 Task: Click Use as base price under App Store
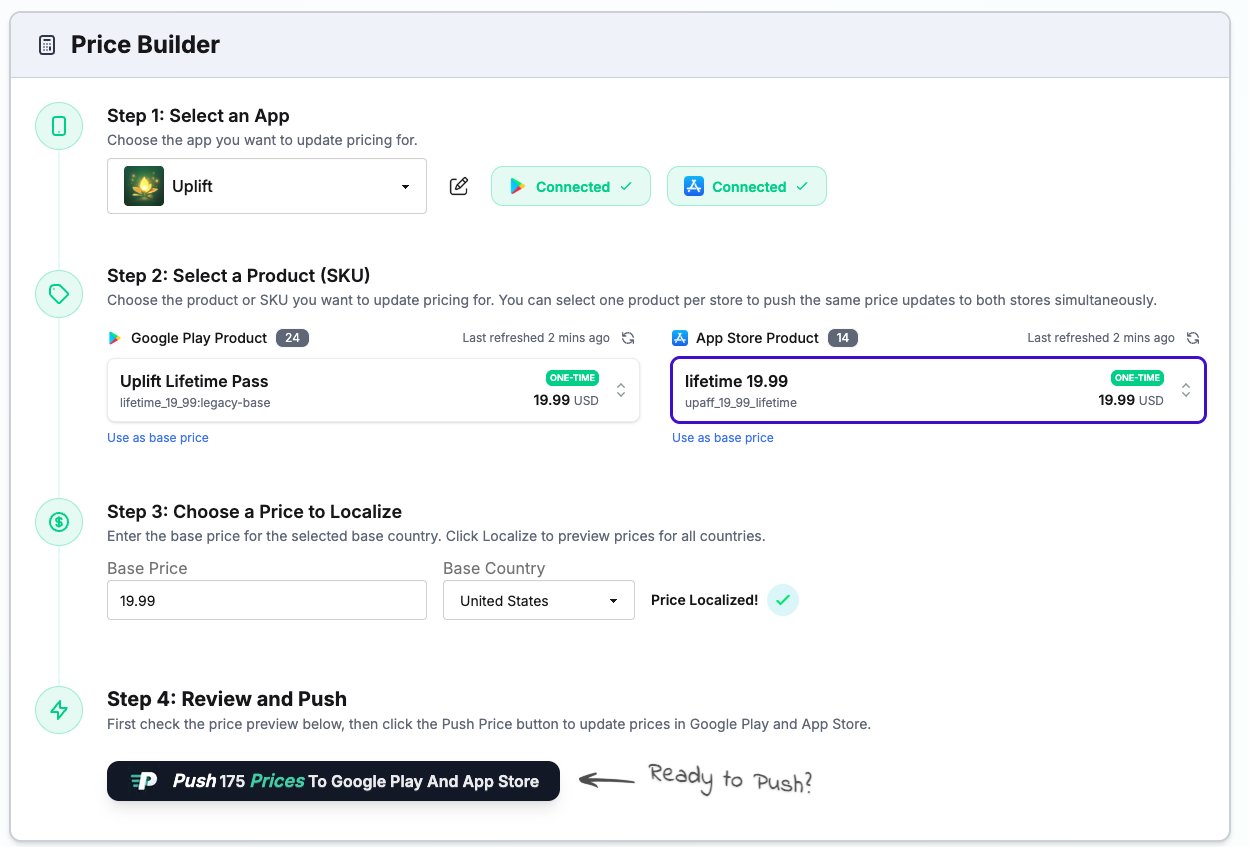pyautogui.click(x=722, y=438)
